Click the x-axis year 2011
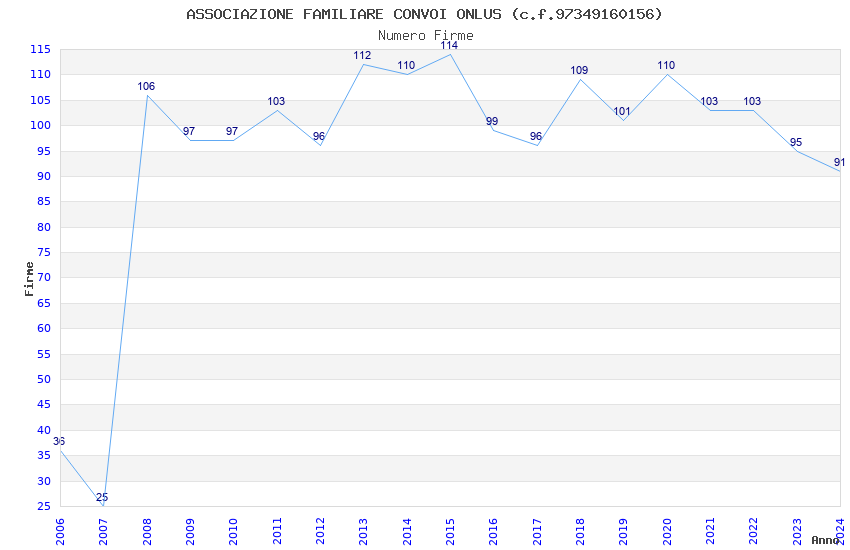 tap(277, 532)
